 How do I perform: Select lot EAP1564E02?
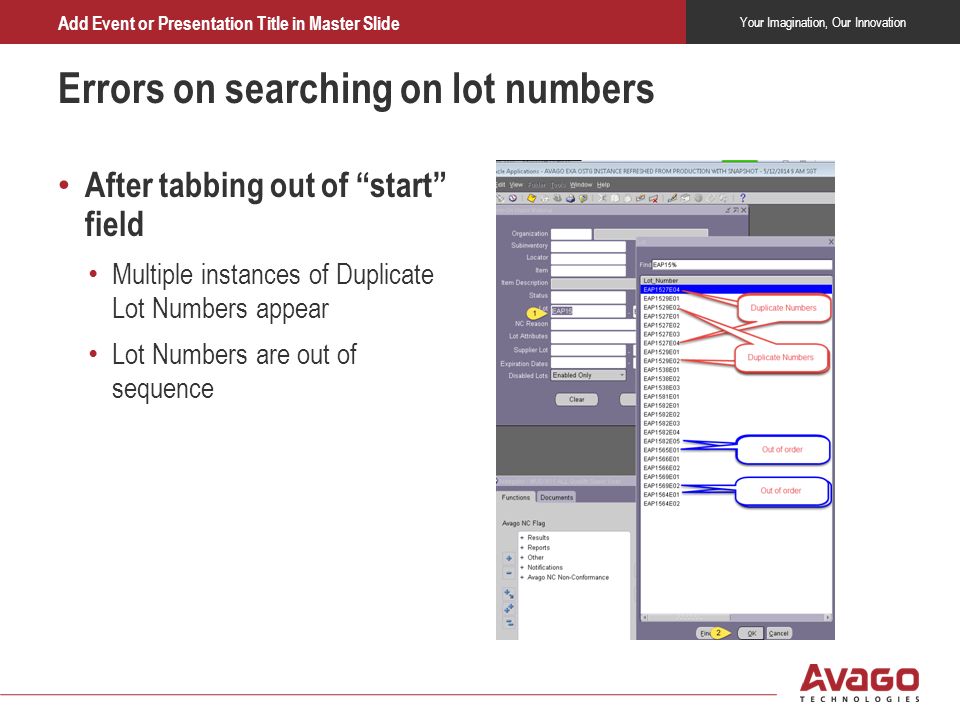click(661, 503)
